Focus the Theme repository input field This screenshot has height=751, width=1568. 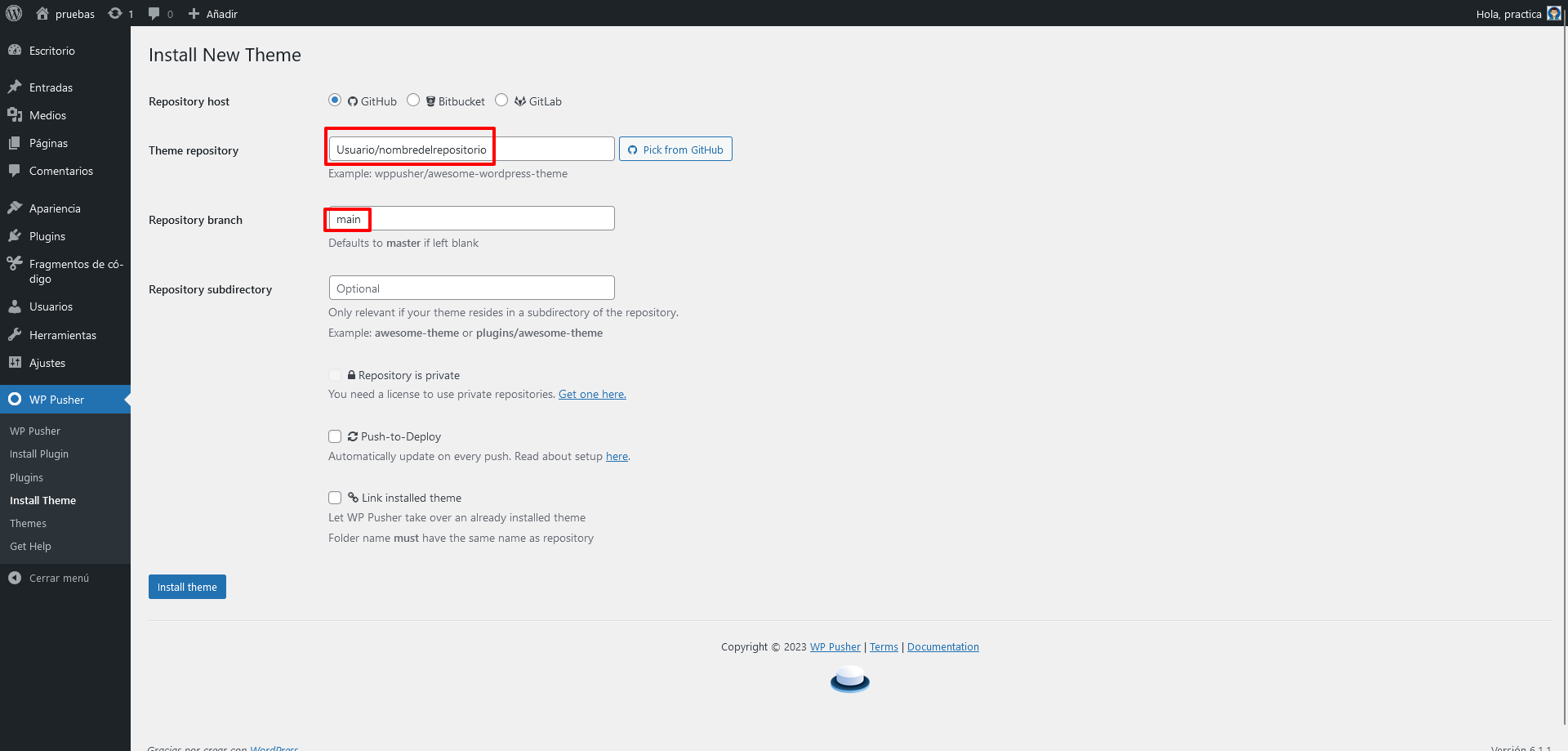point(471,149)
